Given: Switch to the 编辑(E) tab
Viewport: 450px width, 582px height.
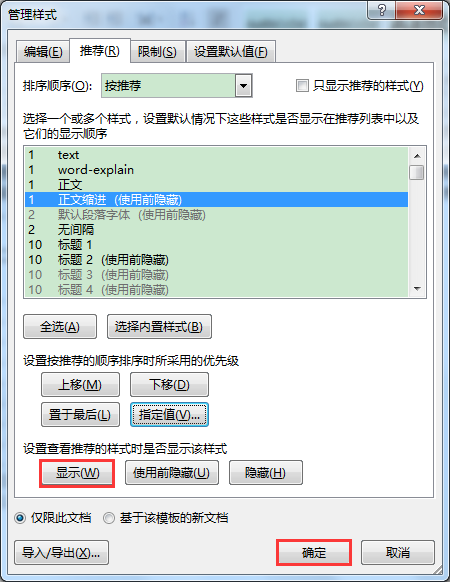Looking at the screenshot, I should pyautogui.click(x=43, y=52).
